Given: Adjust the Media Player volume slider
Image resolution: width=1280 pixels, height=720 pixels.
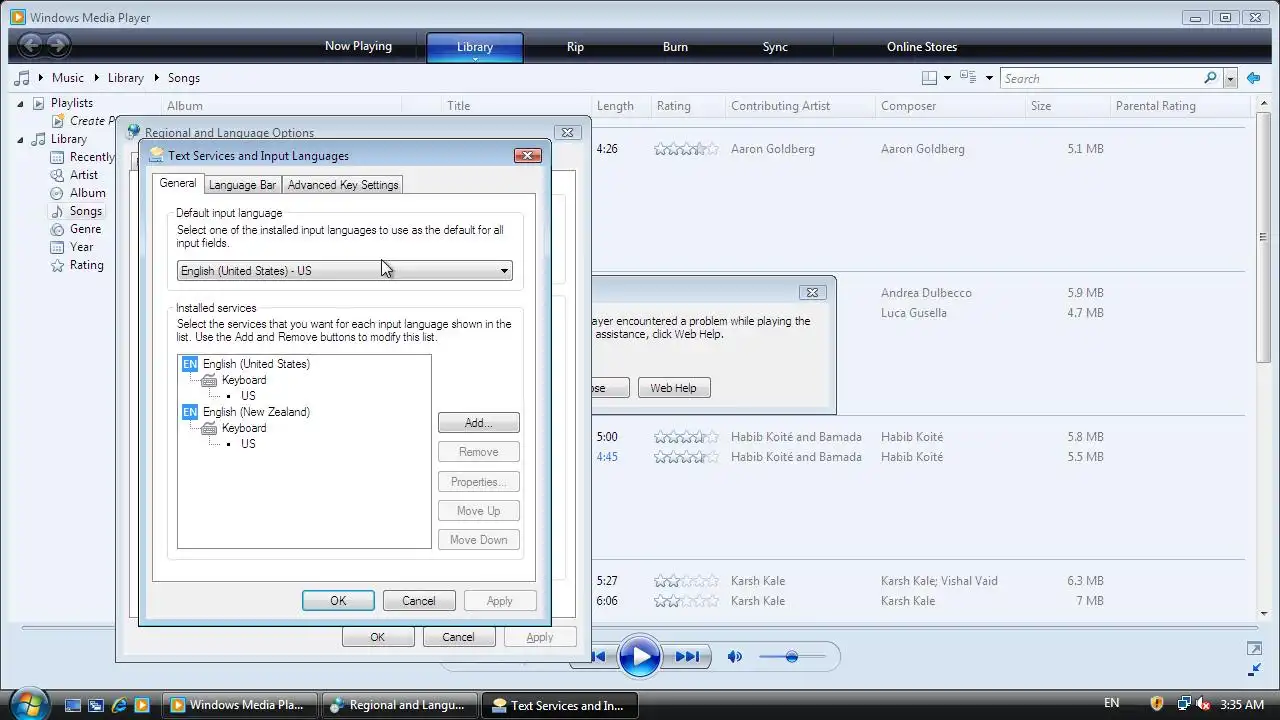Looking at the screenshot, I should 792,657.
